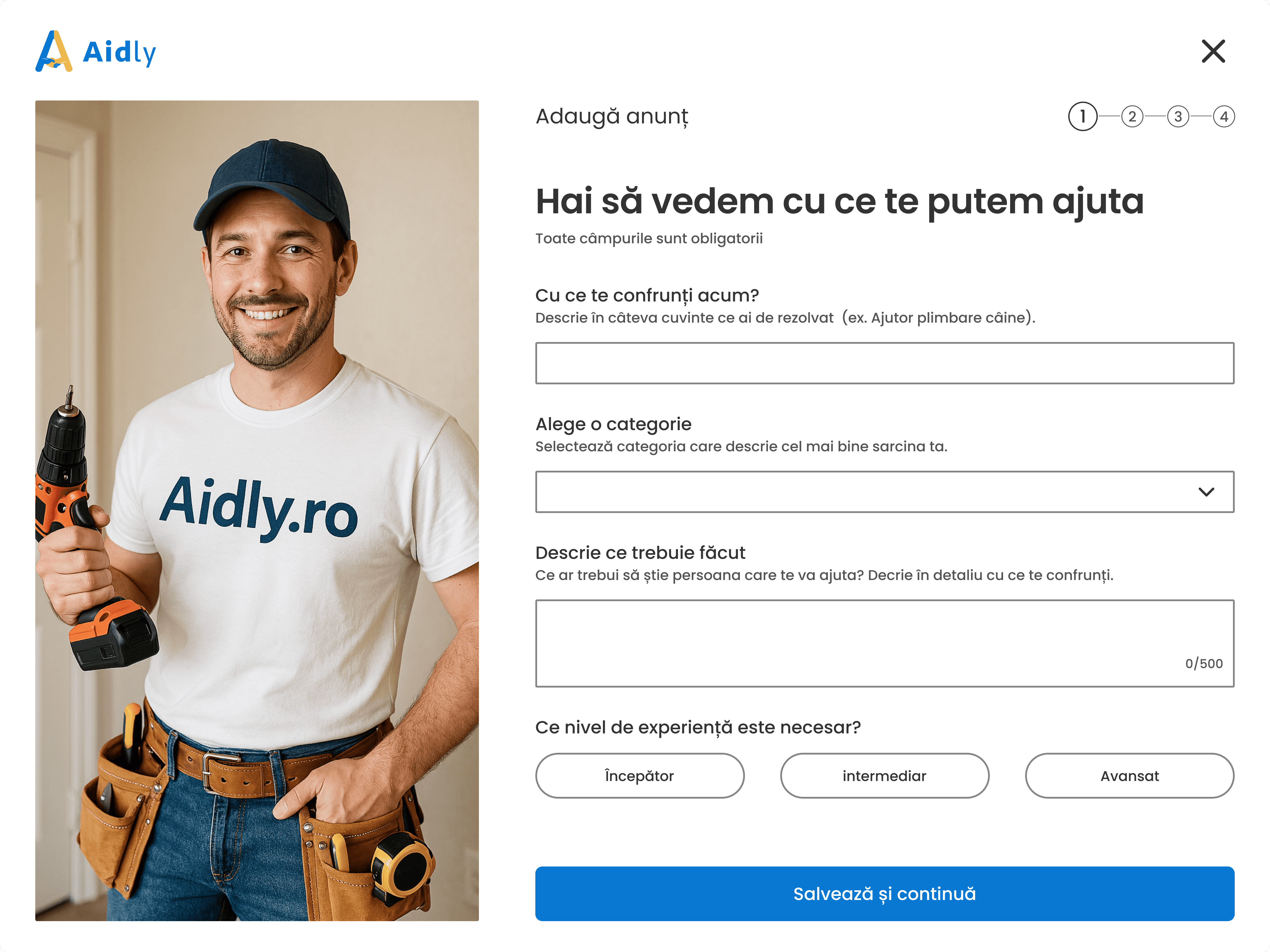1270x952 pixels.
Task: Pick Avansat experience level
Action: [1129, 776]
